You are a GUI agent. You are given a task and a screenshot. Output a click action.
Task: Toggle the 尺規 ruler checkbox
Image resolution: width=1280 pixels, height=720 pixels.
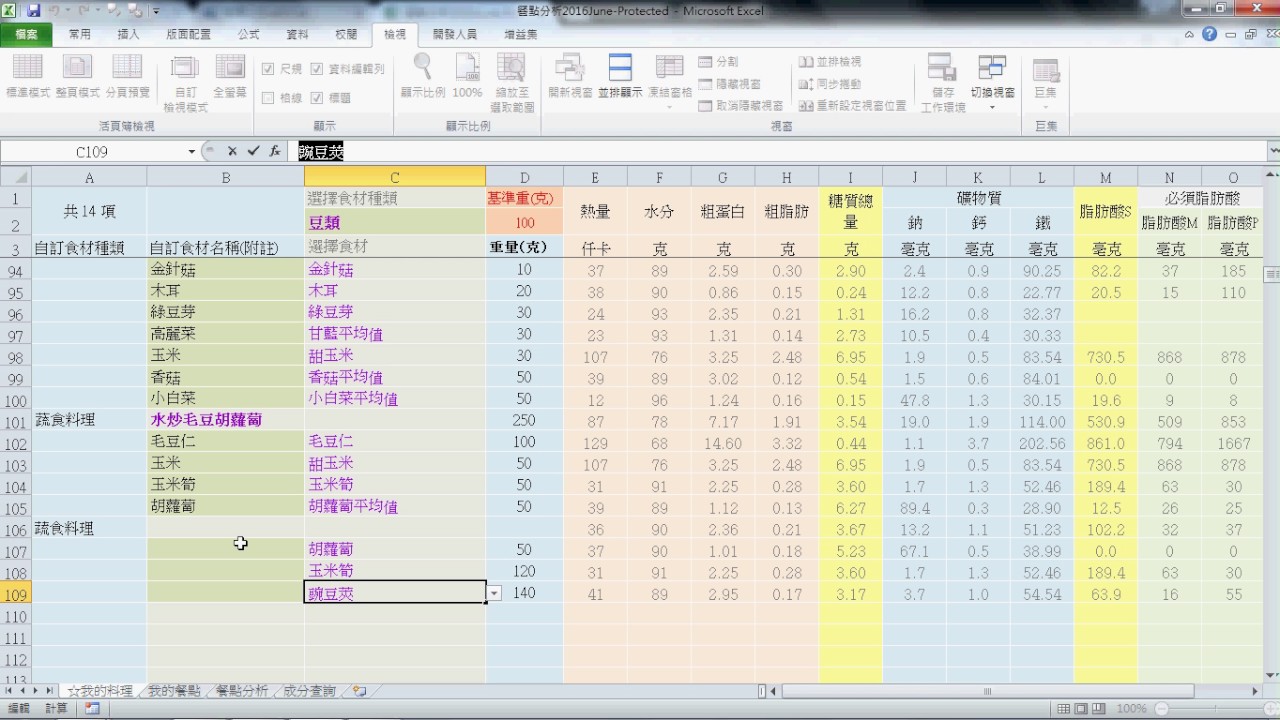[268, 69]
